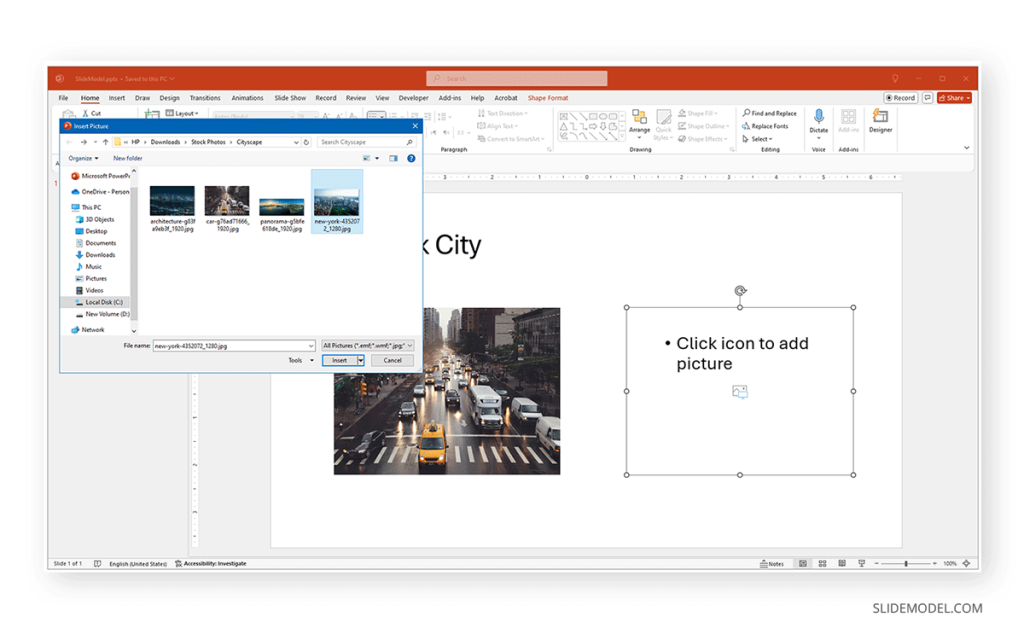The height and width of the screenshot is (634, 1024).
Task: Toggle the preview pane in the dialog
Action: point(393,158)
